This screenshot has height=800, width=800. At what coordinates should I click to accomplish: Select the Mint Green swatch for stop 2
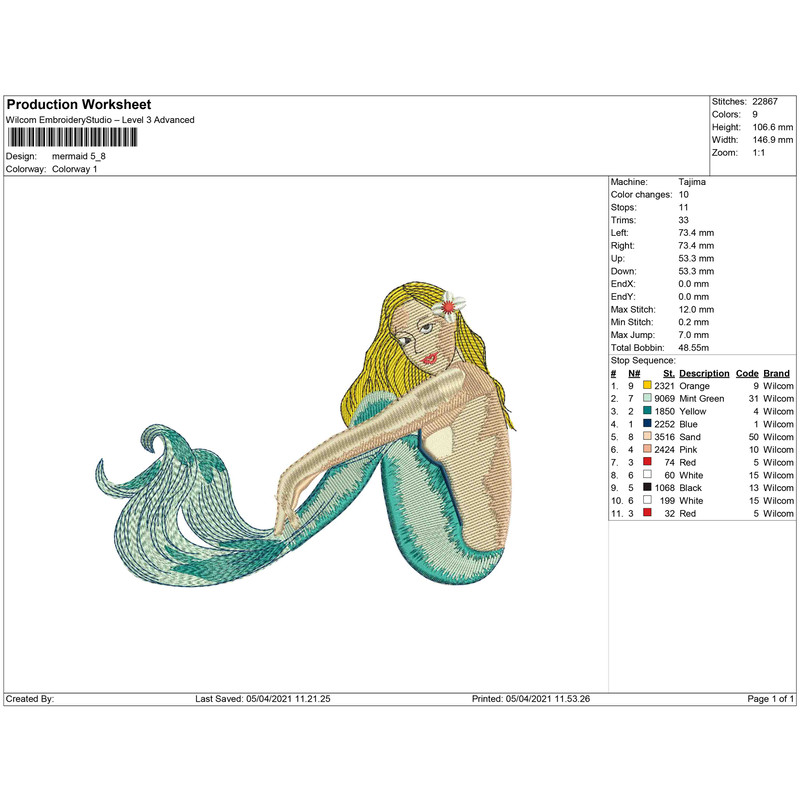pyautogui.click(x=647, y=398)
